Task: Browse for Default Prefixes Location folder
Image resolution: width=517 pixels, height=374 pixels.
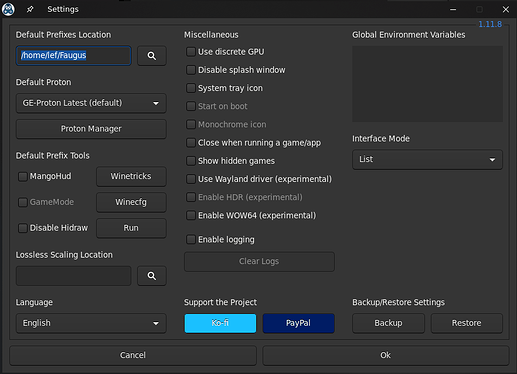Action: [x=152, y=56]
